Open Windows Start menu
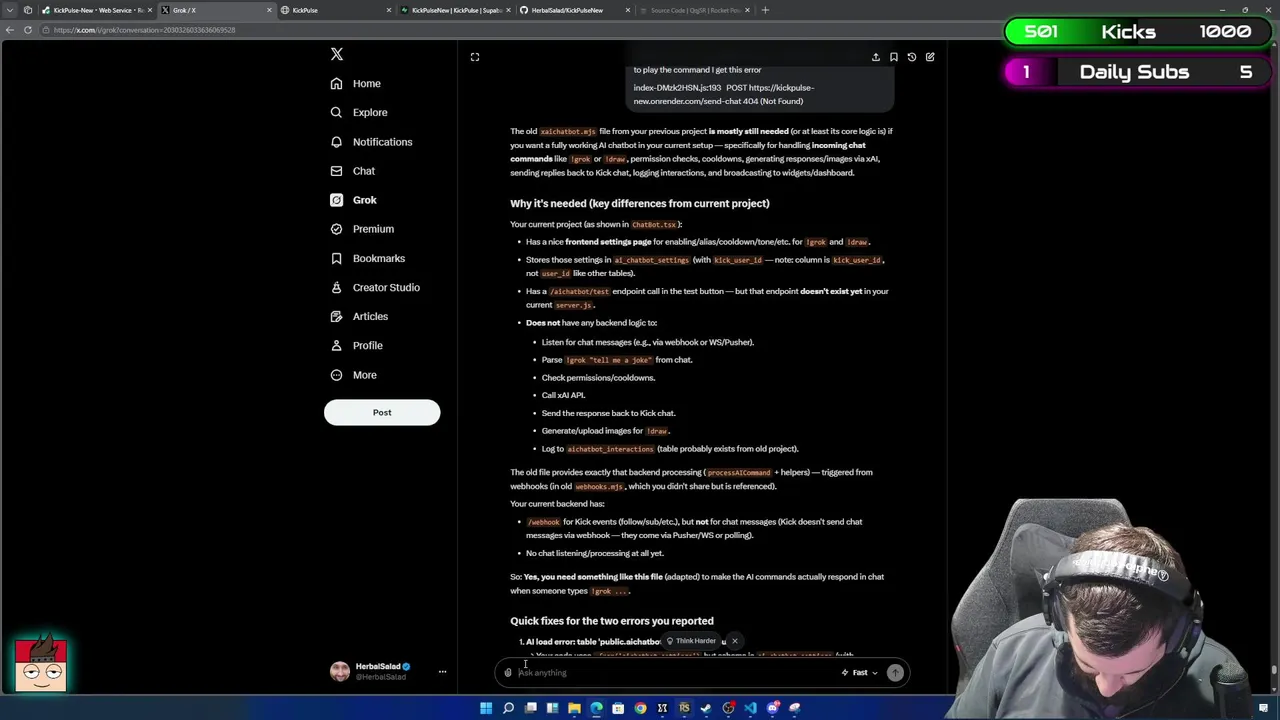 [486, 708]
